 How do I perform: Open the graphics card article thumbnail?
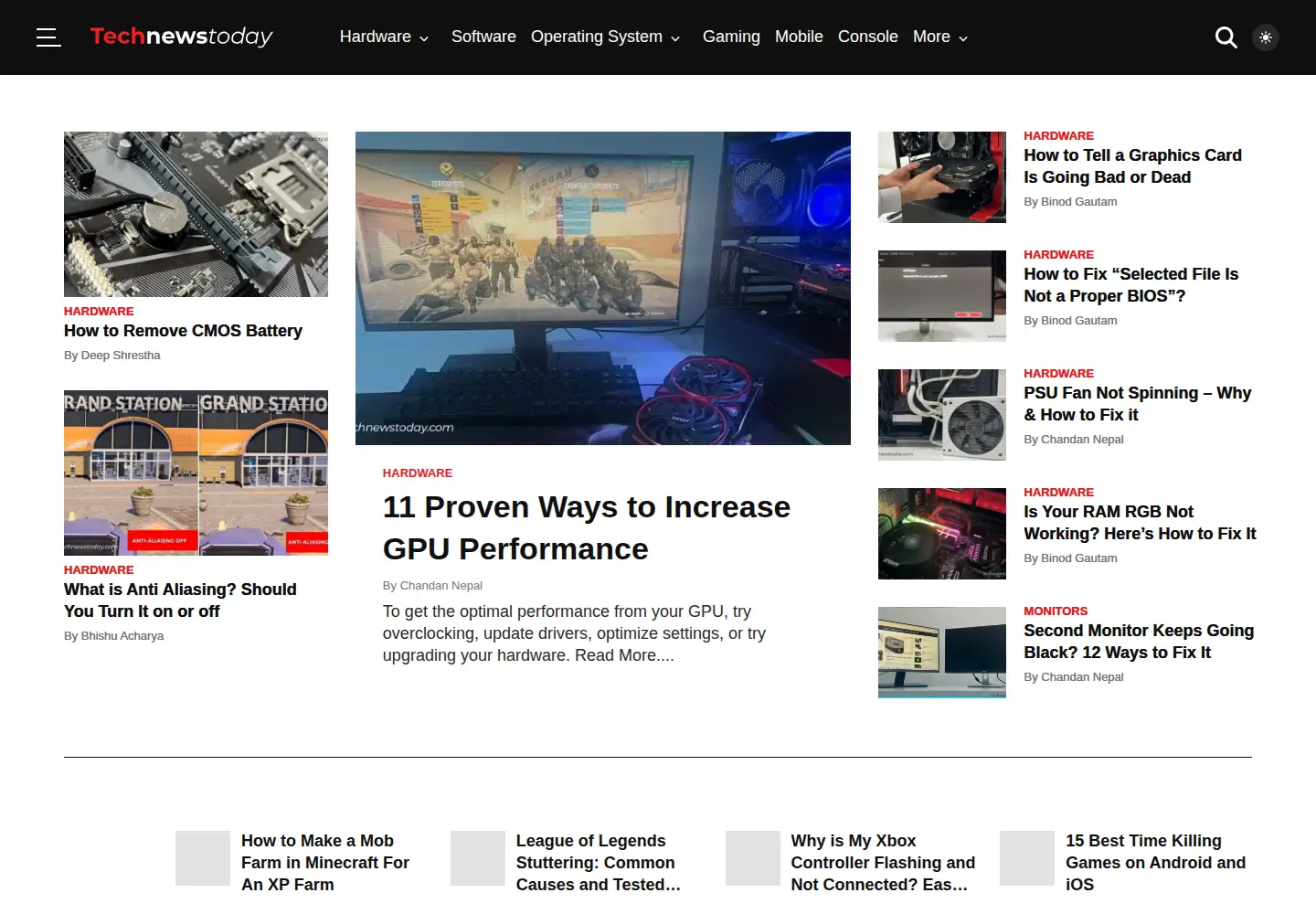[x=942, y=177]
